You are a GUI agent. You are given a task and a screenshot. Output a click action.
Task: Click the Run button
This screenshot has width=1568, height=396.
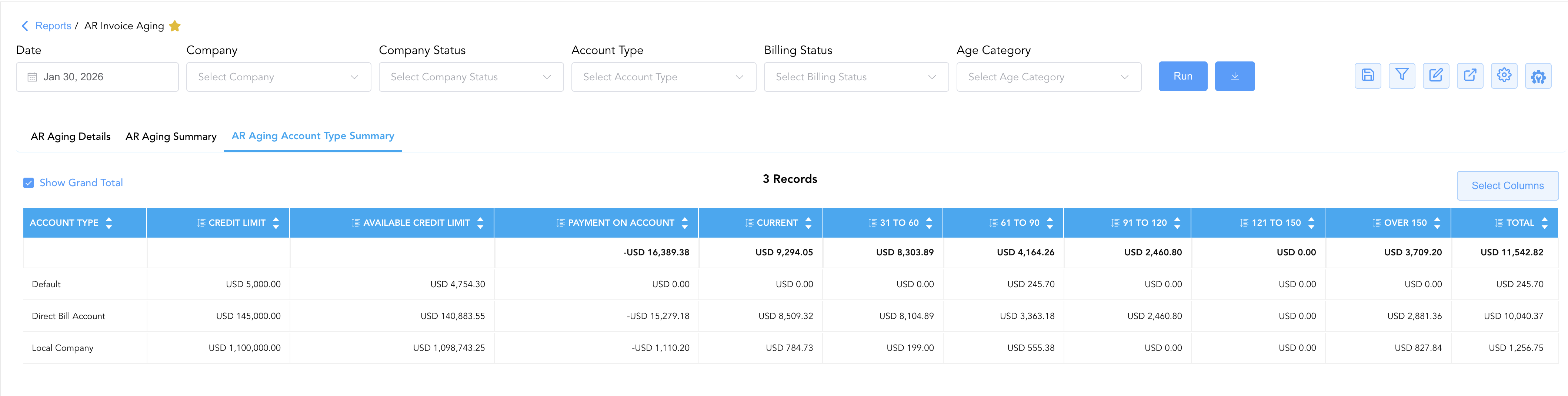tap(1183, 76)
